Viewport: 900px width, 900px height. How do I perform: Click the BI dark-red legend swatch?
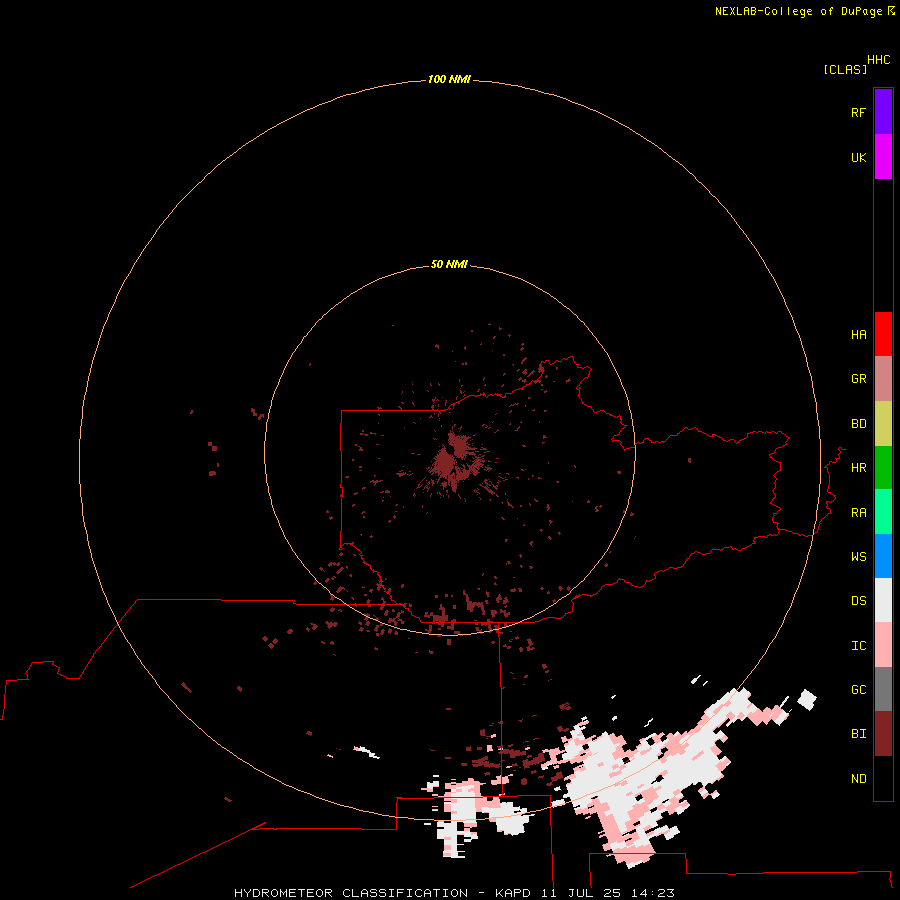coord(883,734)
